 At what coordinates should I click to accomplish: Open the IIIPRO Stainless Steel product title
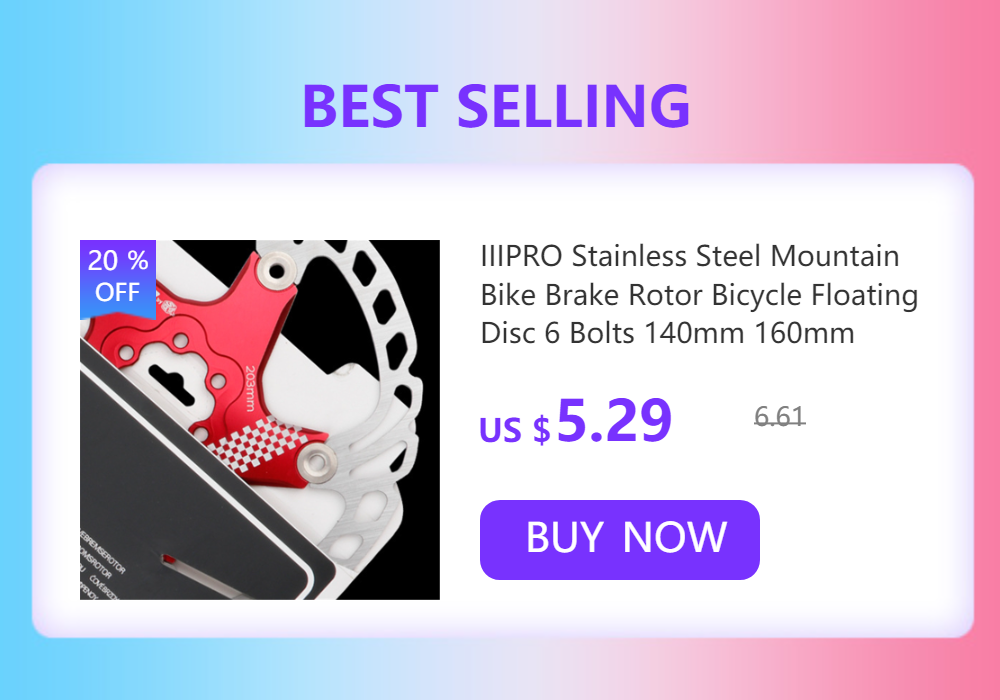699,295
